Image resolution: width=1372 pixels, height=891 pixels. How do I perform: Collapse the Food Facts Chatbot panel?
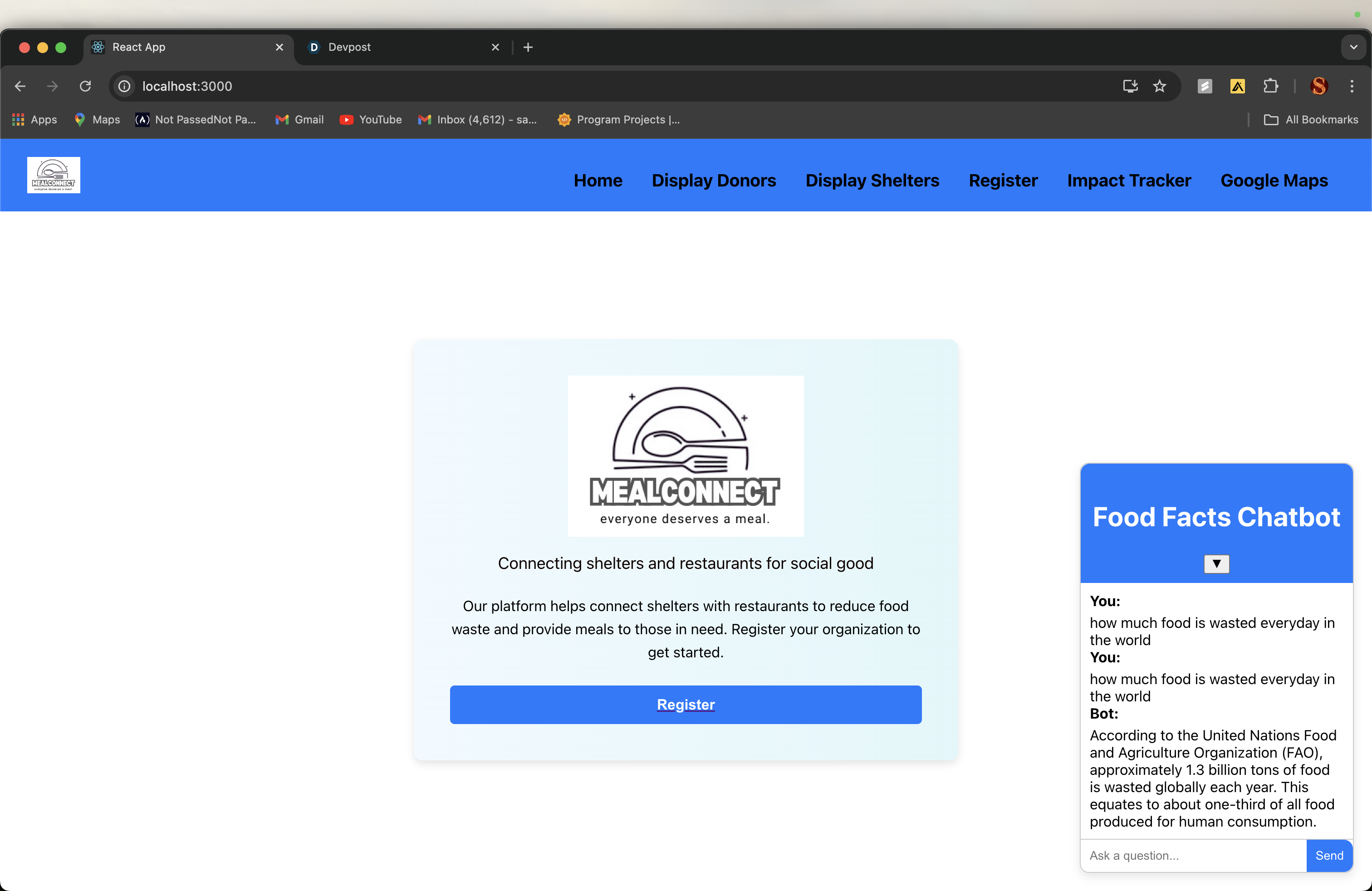pyautogui.click(x=1216, y=563)
